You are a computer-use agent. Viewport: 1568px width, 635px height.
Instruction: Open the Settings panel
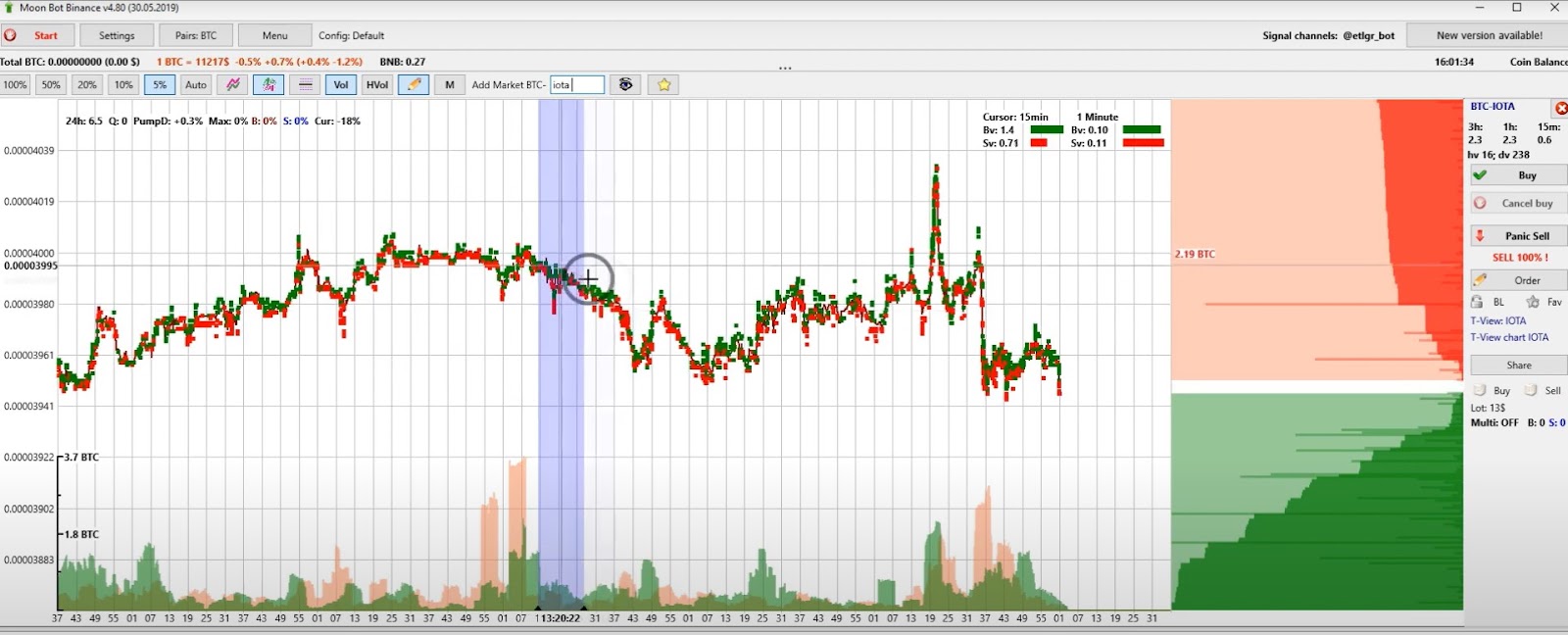(117, 35)
